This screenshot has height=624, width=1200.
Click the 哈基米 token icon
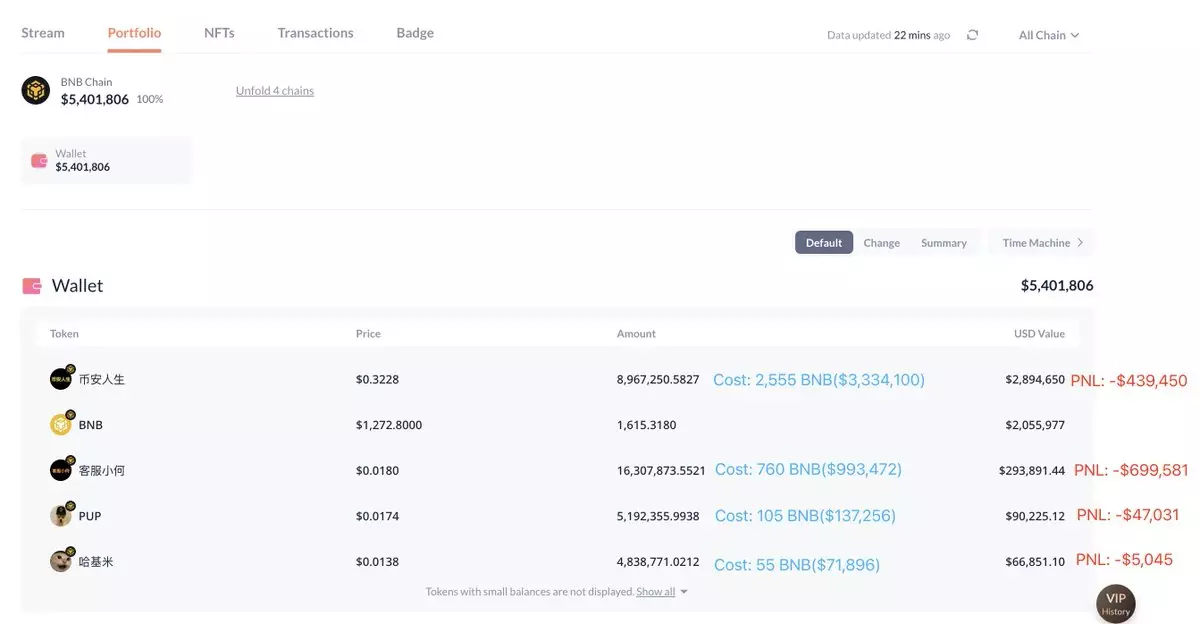pyautogui.click(x=61, y=561)
